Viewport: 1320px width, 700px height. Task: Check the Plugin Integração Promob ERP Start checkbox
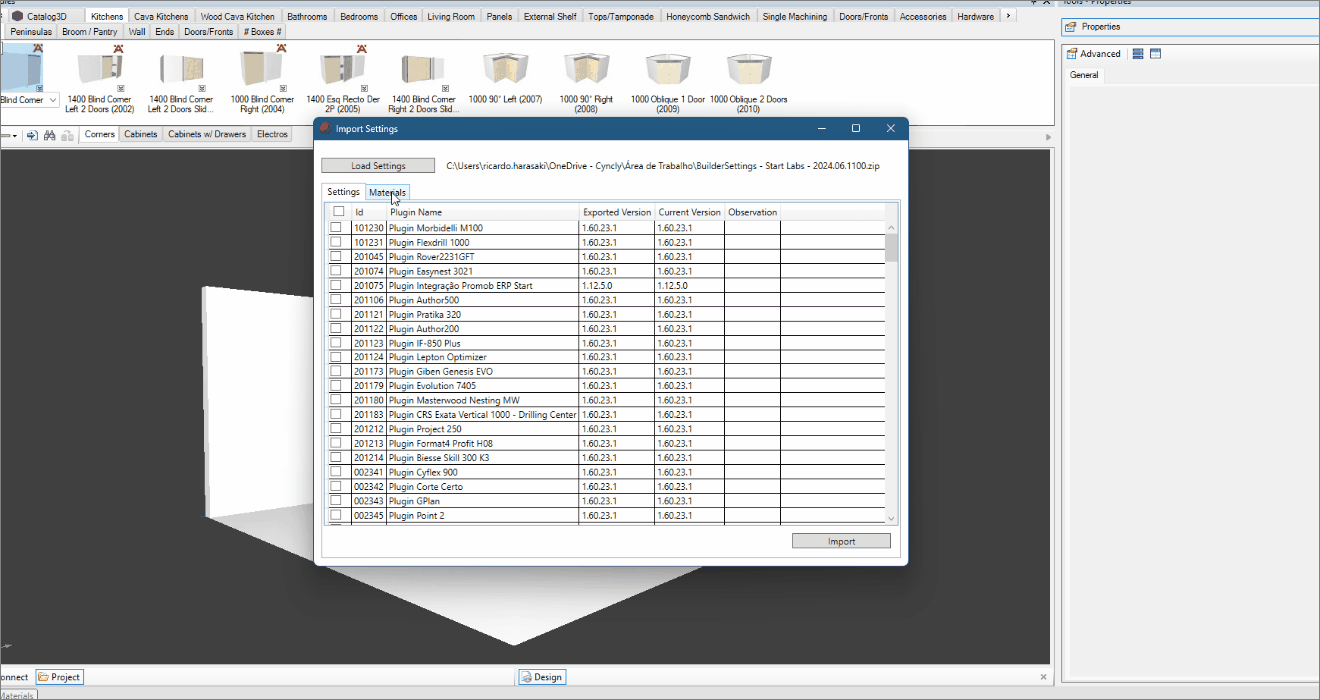pyautogui.click(x=336, y=285)
